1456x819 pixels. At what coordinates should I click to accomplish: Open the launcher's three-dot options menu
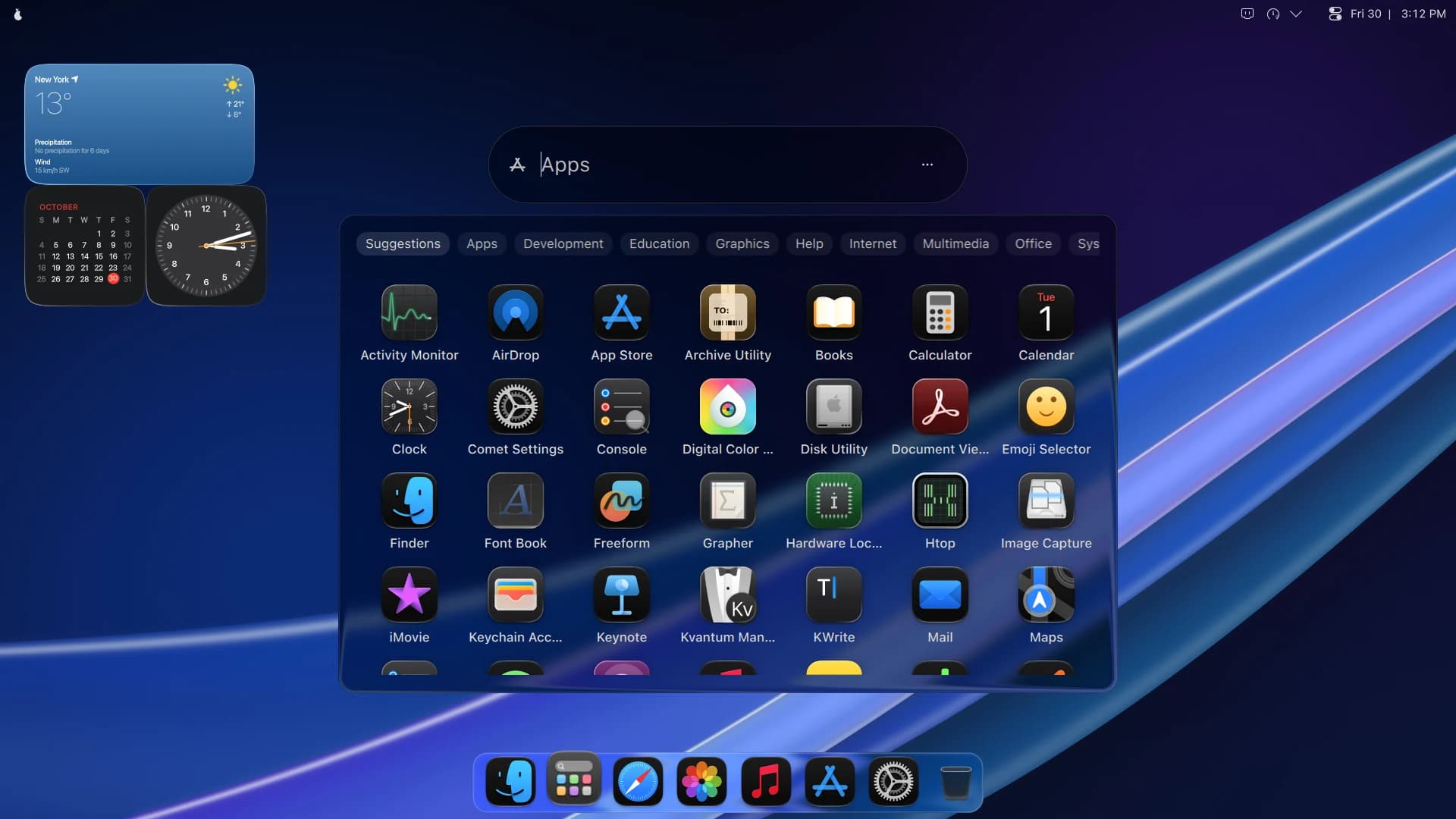927,165
